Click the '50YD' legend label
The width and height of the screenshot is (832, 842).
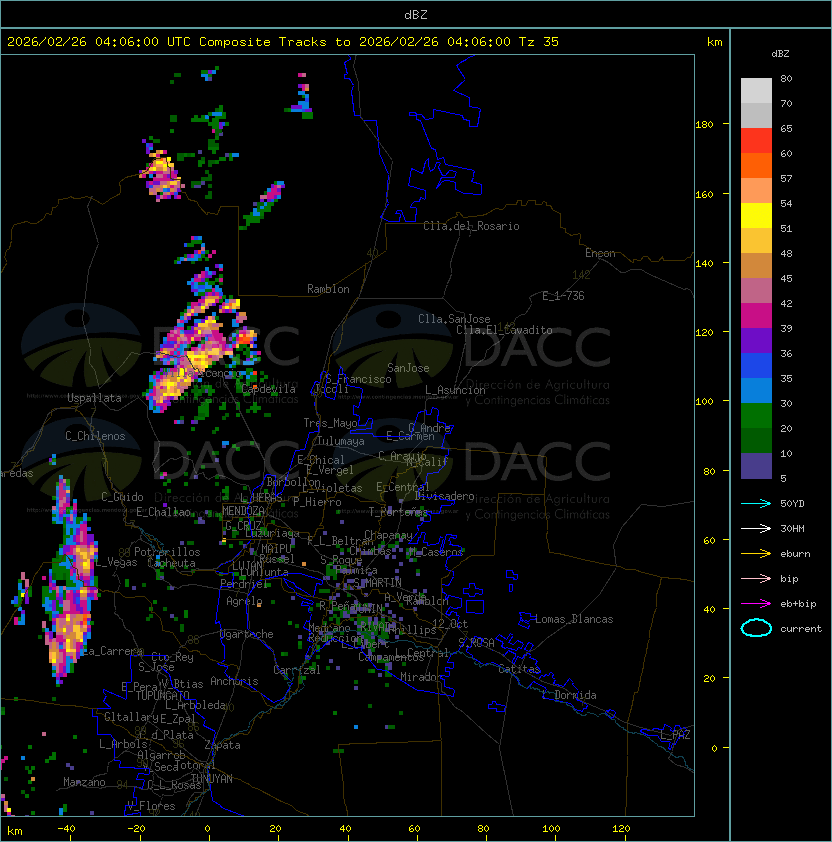(792, 503)
